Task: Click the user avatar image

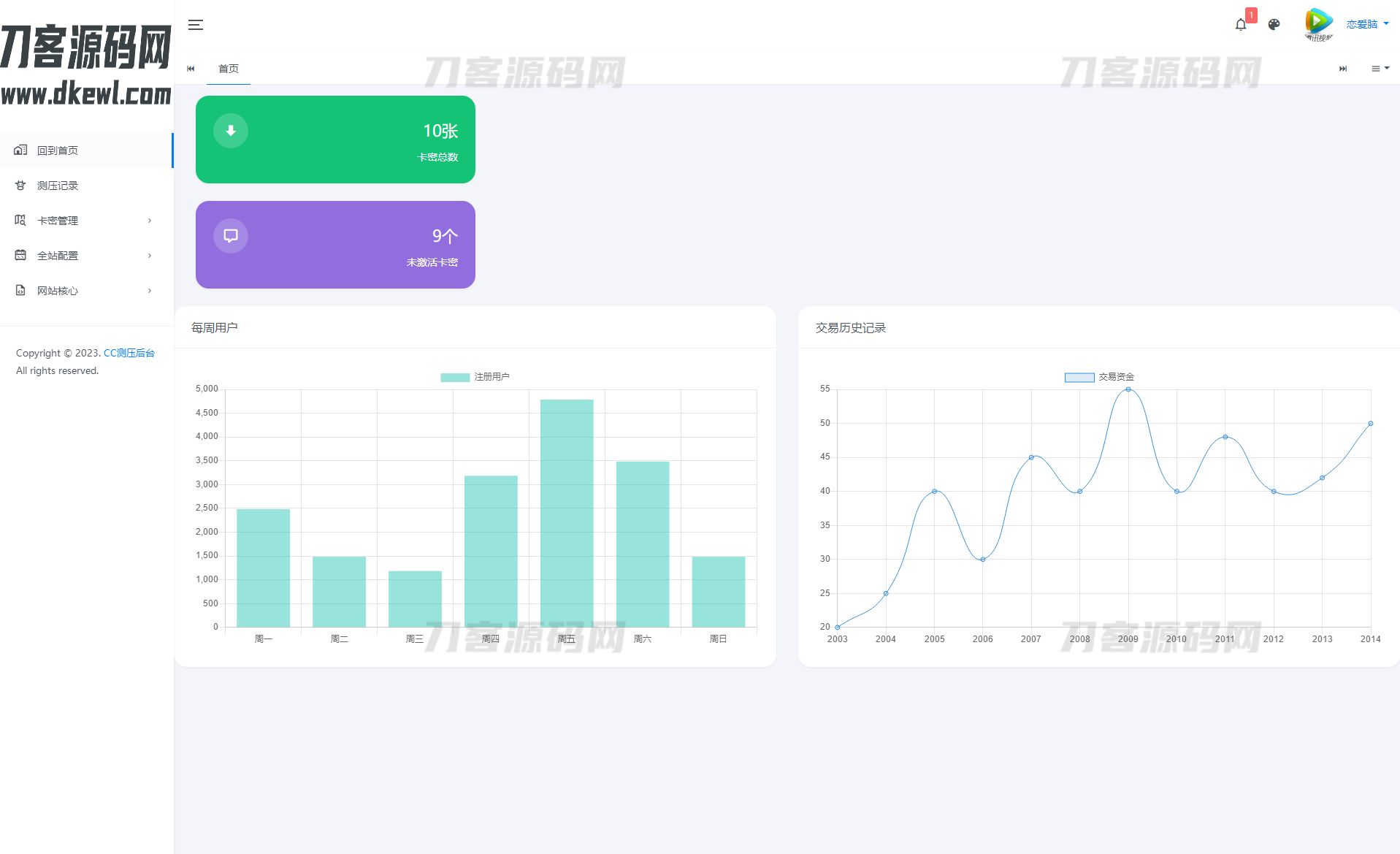Action: point(1318,24)
